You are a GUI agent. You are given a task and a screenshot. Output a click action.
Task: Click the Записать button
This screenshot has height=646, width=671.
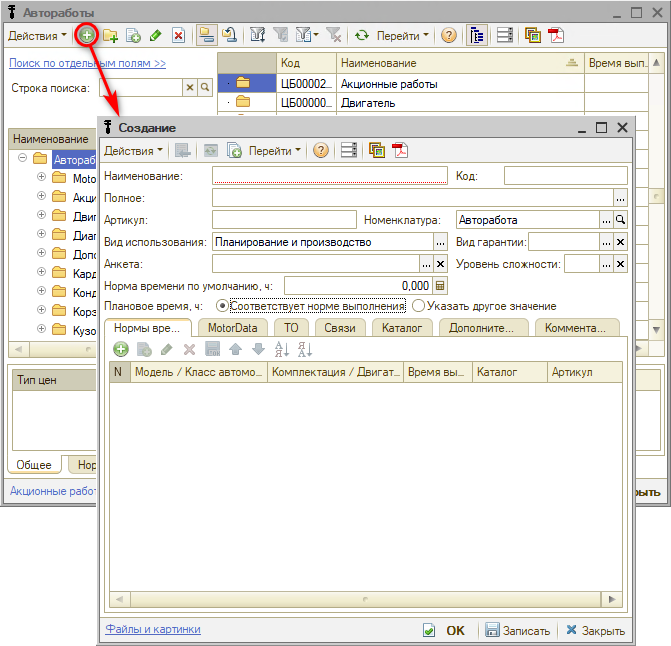click(517, 631)
